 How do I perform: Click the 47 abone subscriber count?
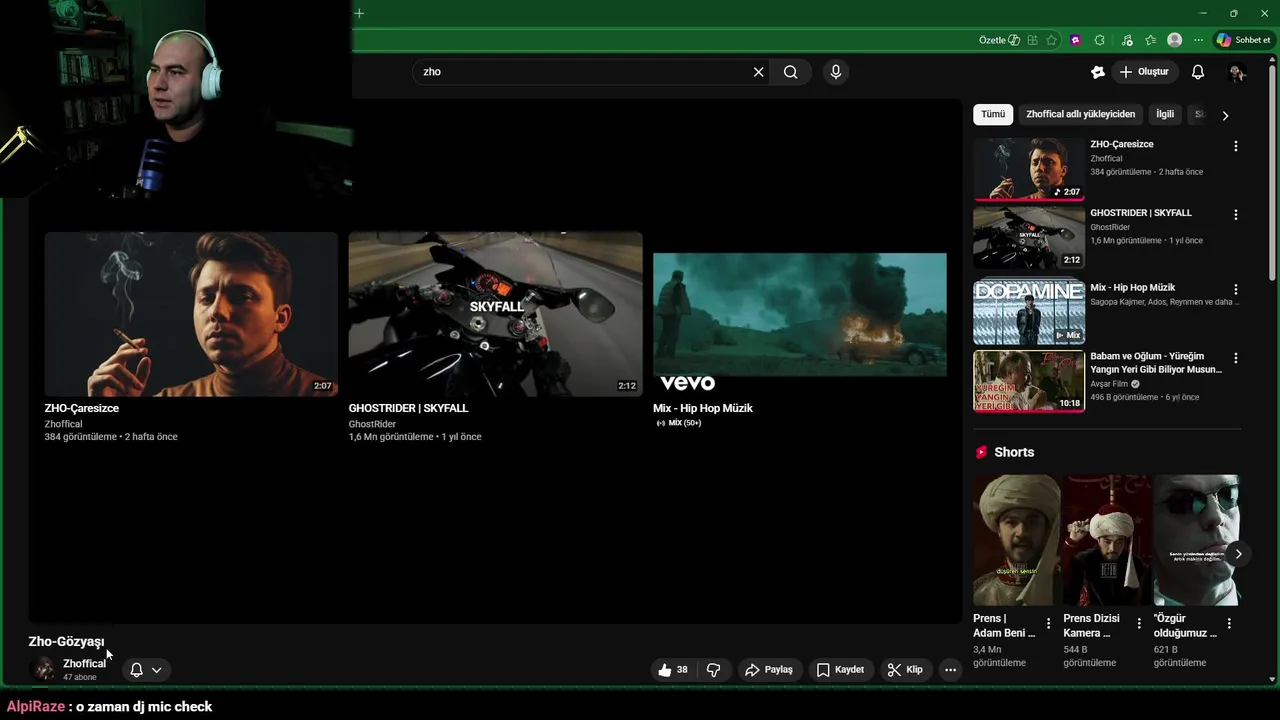tap(80, 678)
